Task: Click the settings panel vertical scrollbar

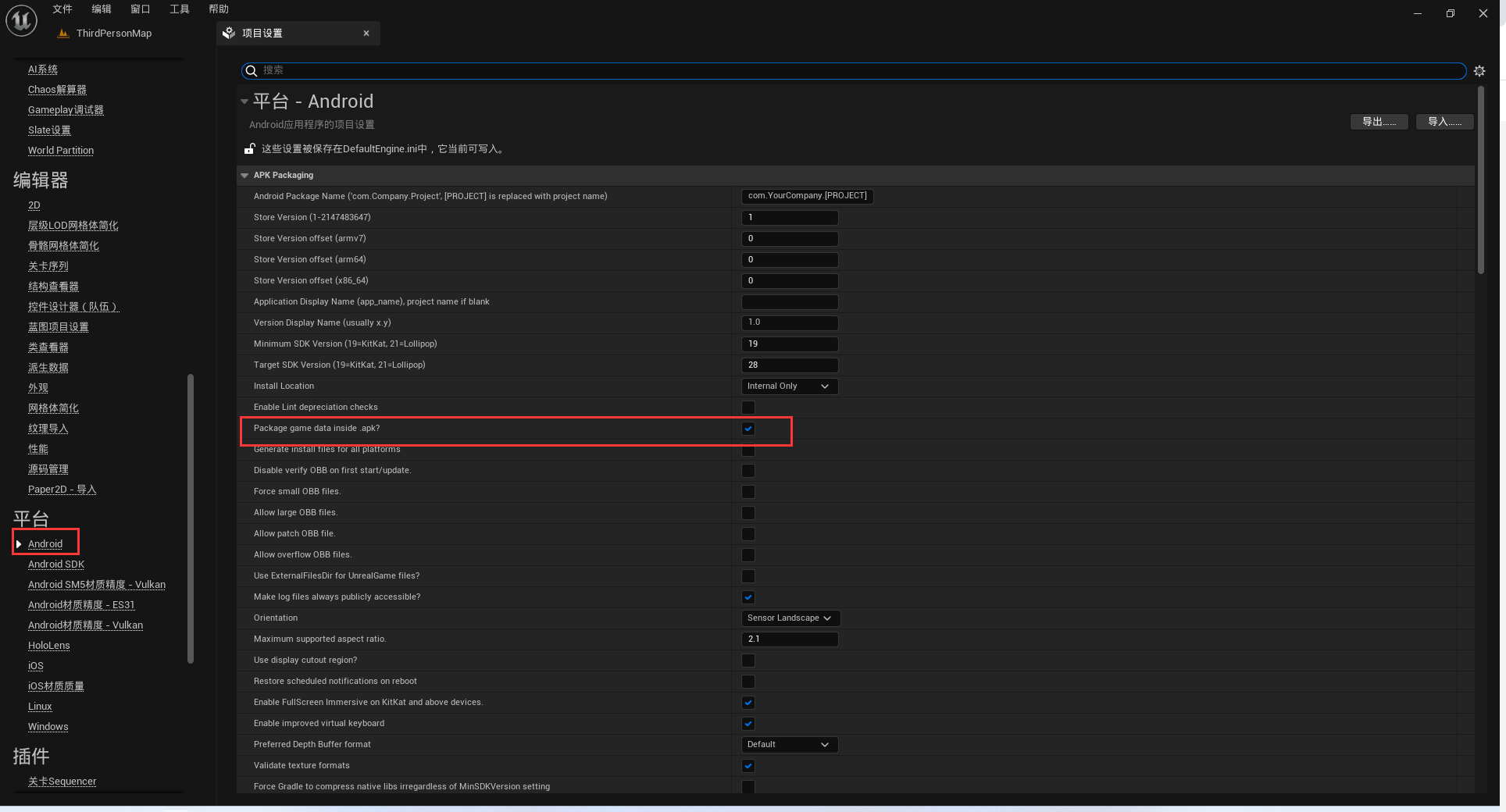Action: [1481, 180]
